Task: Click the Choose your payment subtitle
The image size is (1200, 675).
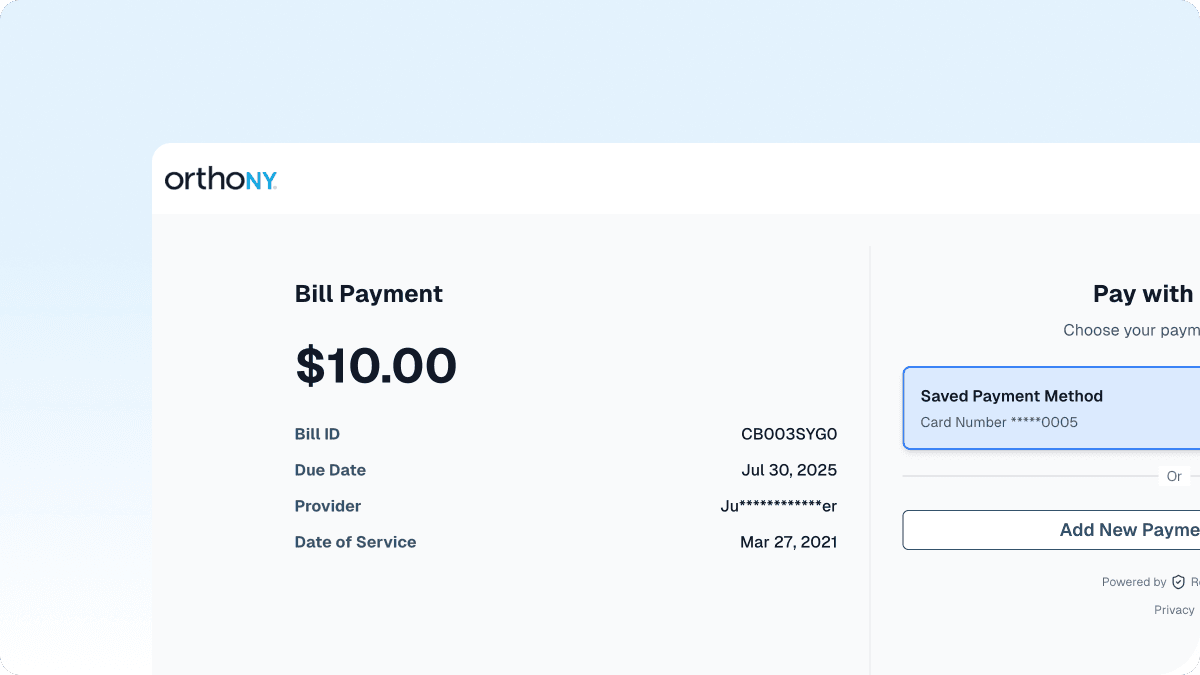Action: [1130, 330]
